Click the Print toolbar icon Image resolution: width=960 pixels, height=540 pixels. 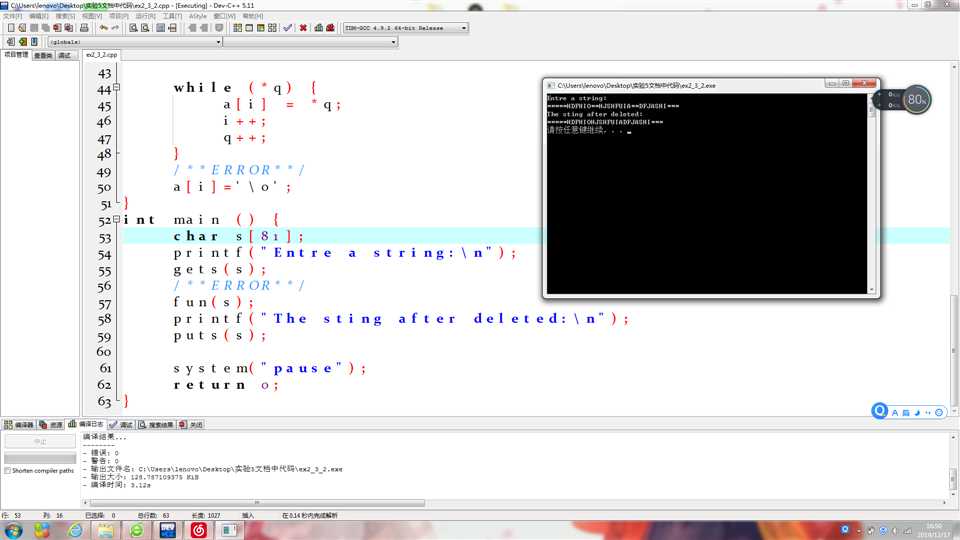click(x=84, y=28)
